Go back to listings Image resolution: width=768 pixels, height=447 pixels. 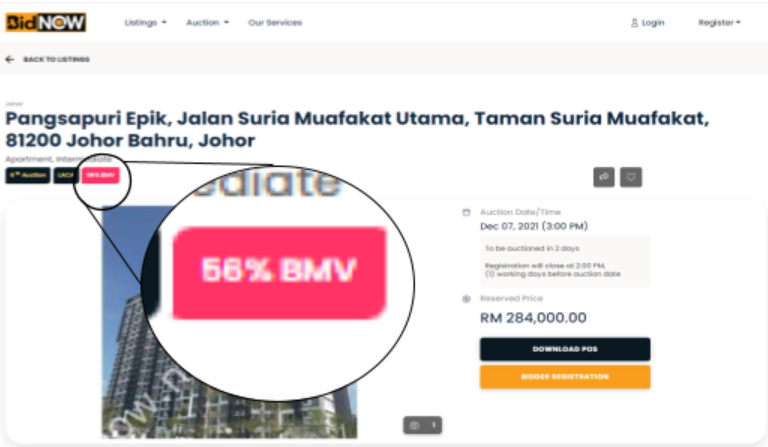56,59
